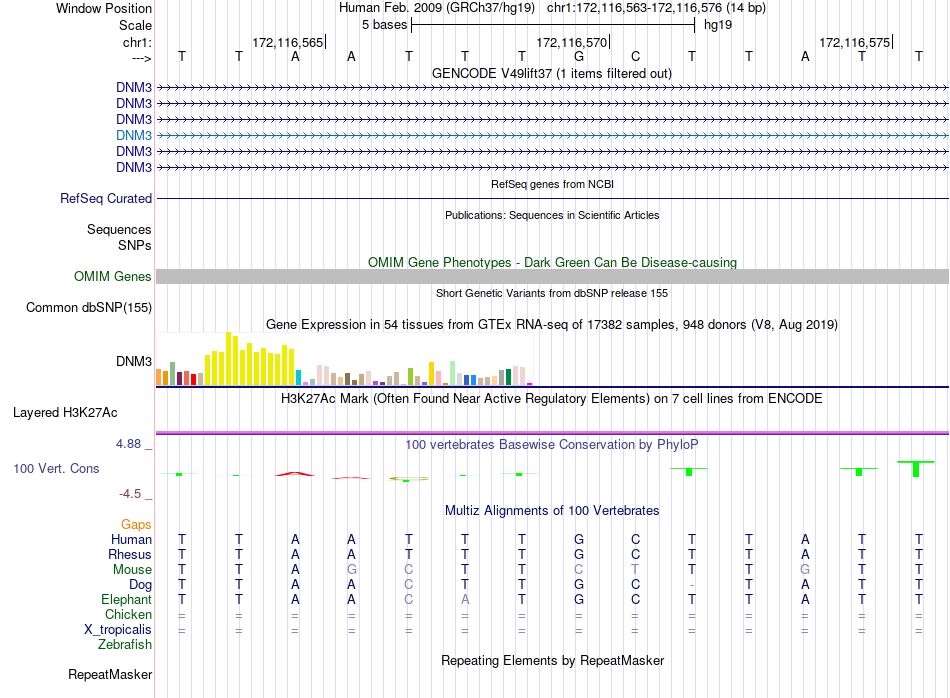This screenshot has height=698, width=950.
Task: Click the "Human" alignment row label
Action: point(131,539)
